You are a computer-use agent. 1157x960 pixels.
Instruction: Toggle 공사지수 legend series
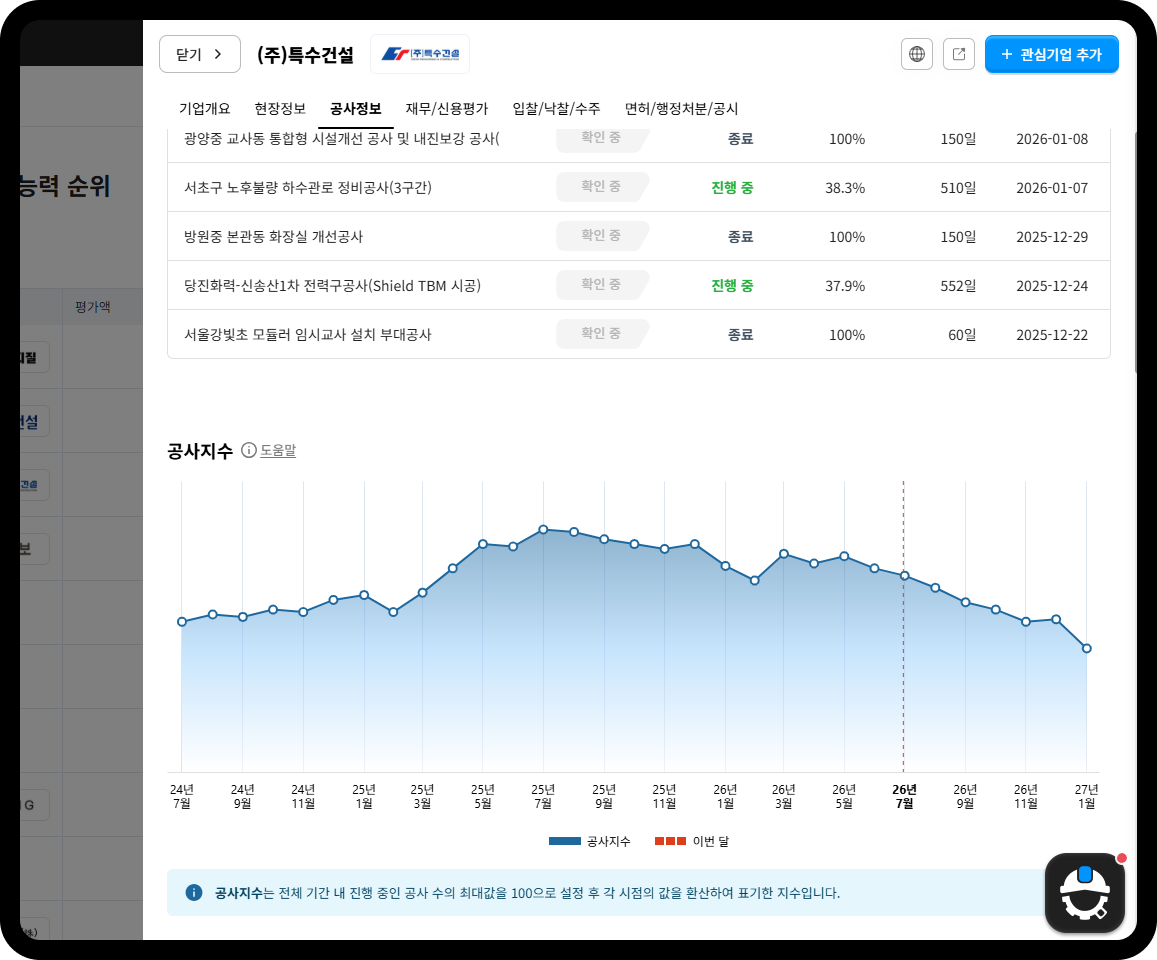590,841
